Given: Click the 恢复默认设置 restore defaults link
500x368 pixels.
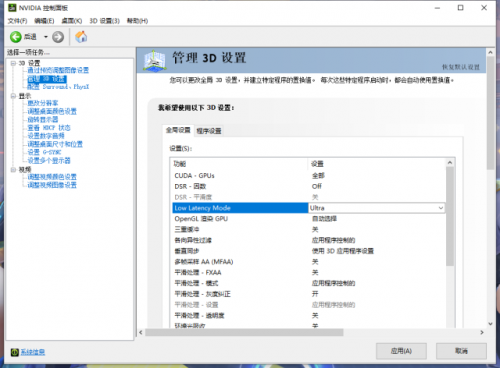Looking at the screenshot, I should 461,67.
